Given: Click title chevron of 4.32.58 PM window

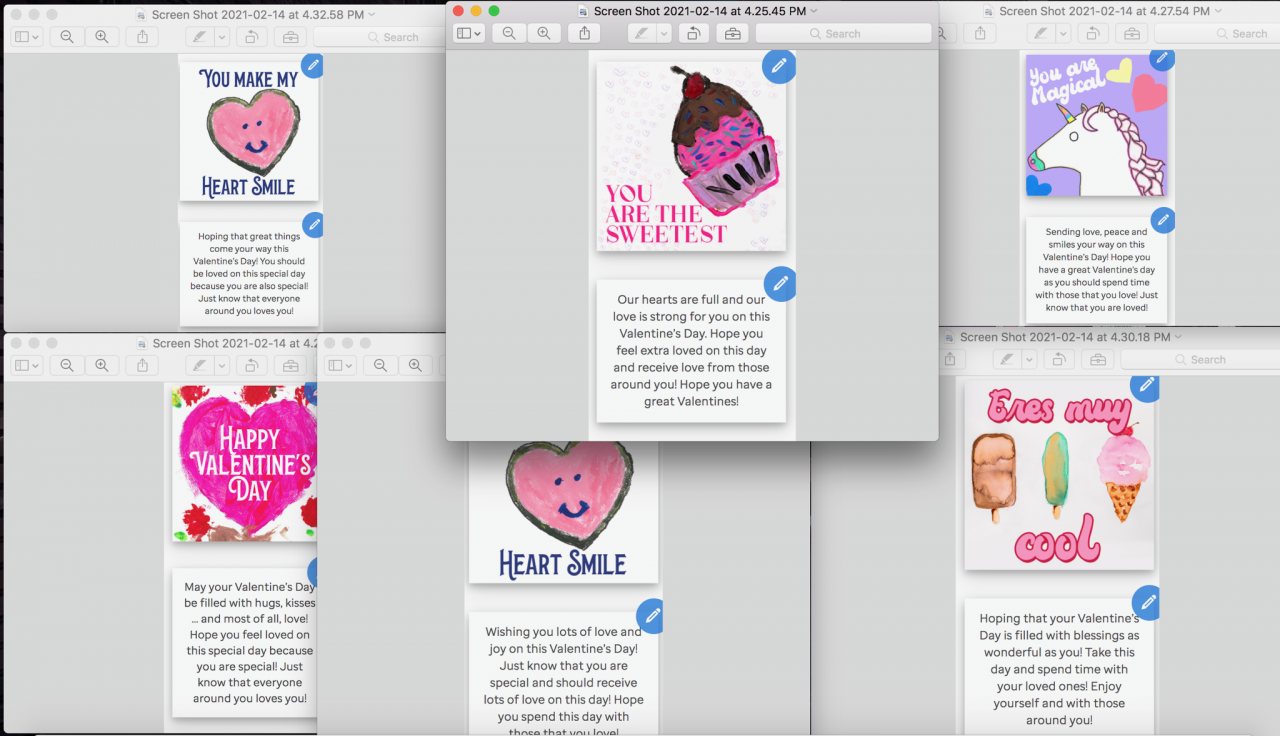Looking at the screenshot, I should pos(372,14).
